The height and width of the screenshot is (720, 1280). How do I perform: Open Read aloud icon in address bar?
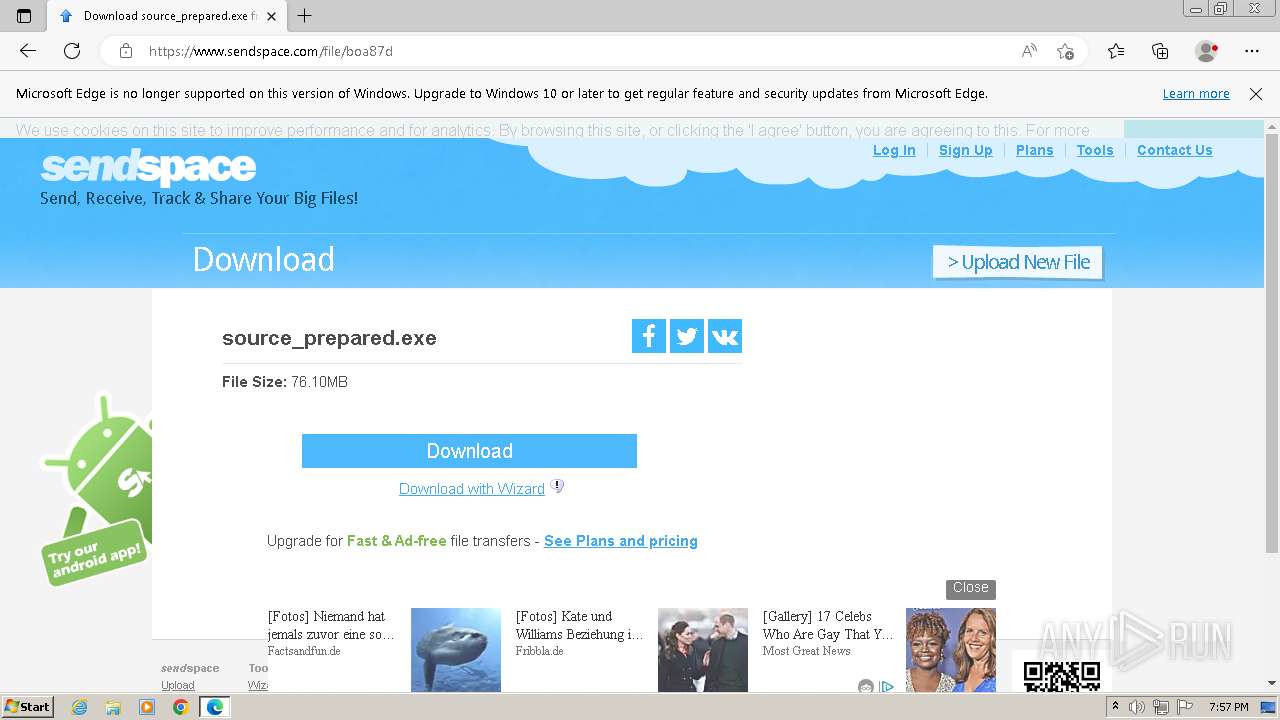click(1029, 51)
